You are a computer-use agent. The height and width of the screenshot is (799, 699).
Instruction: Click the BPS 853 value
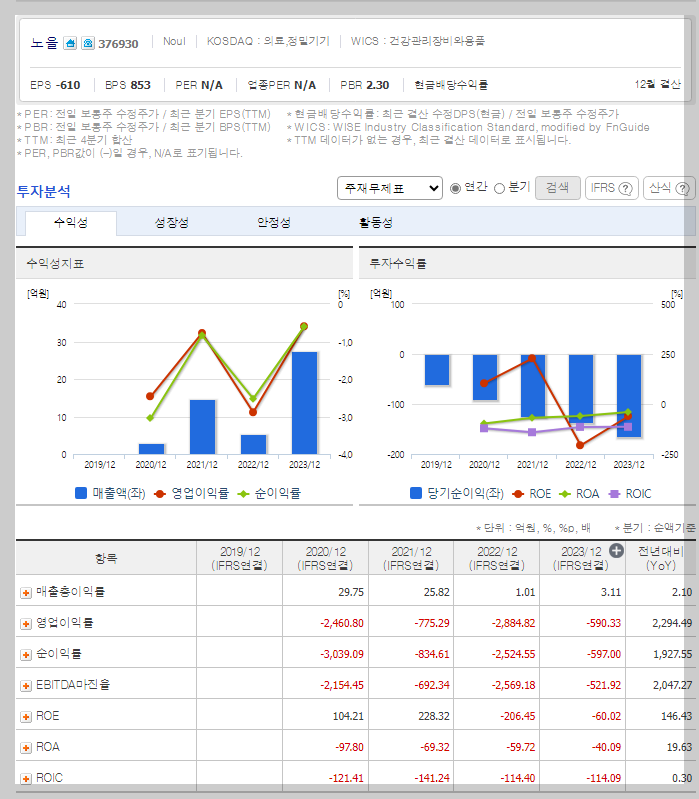[x=141, y=85]
